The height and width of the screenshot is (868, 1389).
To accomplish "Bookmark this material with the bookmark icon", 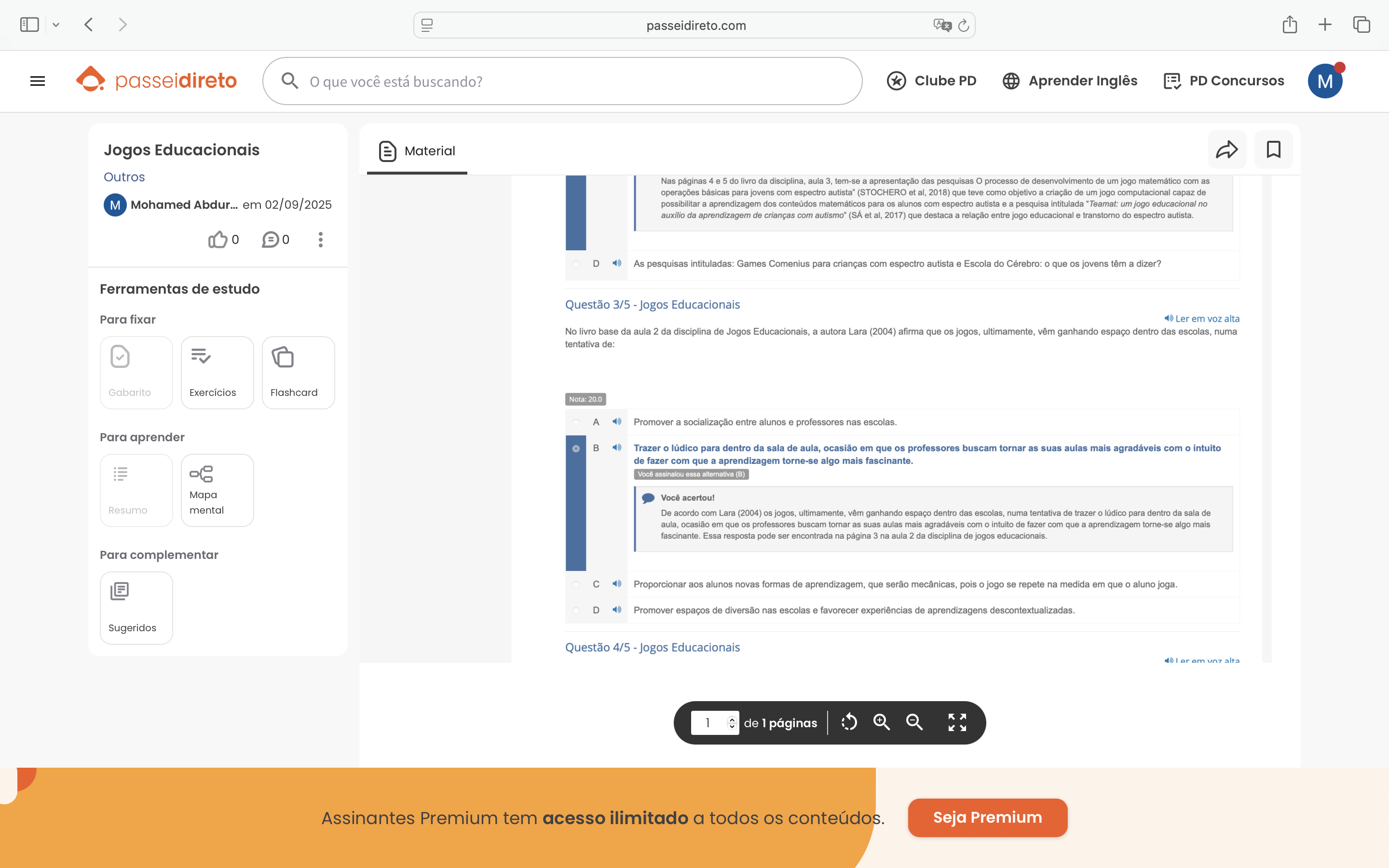I will (x=1273, y=150).
